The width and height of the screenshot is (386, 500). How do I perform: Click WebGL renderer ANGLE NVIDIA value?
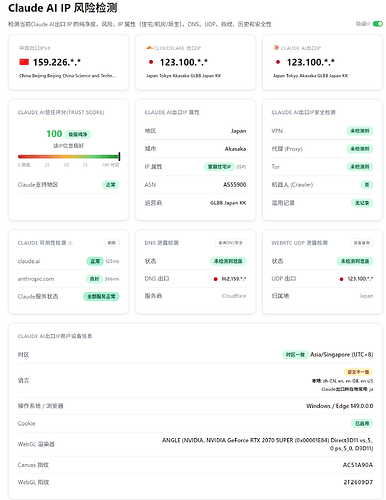[268, 444]
